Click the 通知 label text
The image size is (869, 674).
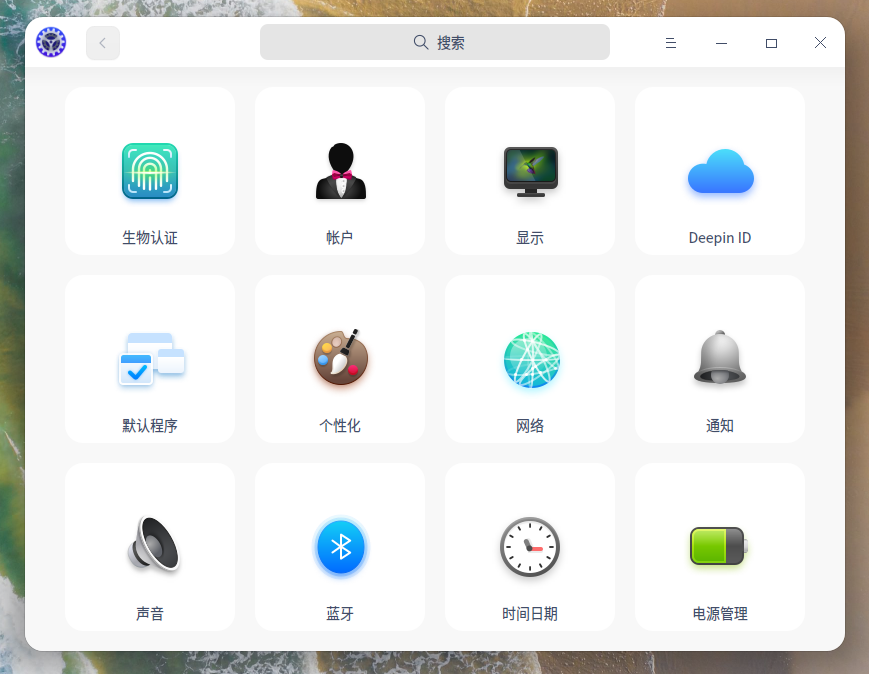[x=719, y=426]
